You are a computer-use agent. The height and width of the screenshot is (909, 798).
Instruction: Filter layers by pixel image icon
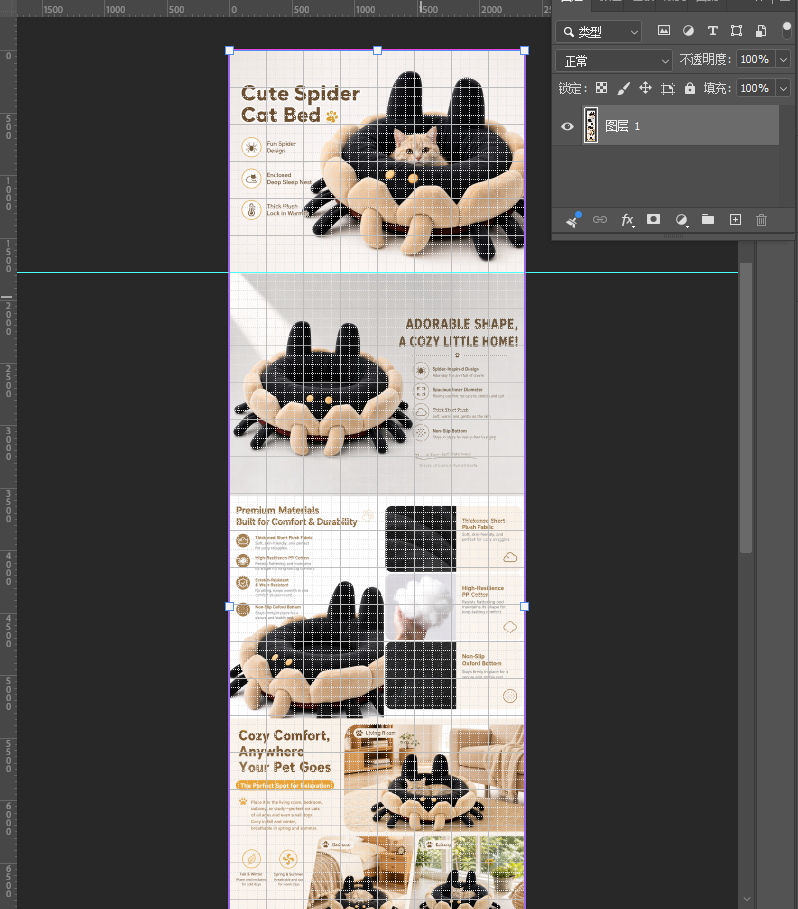(x=664, y=31)
